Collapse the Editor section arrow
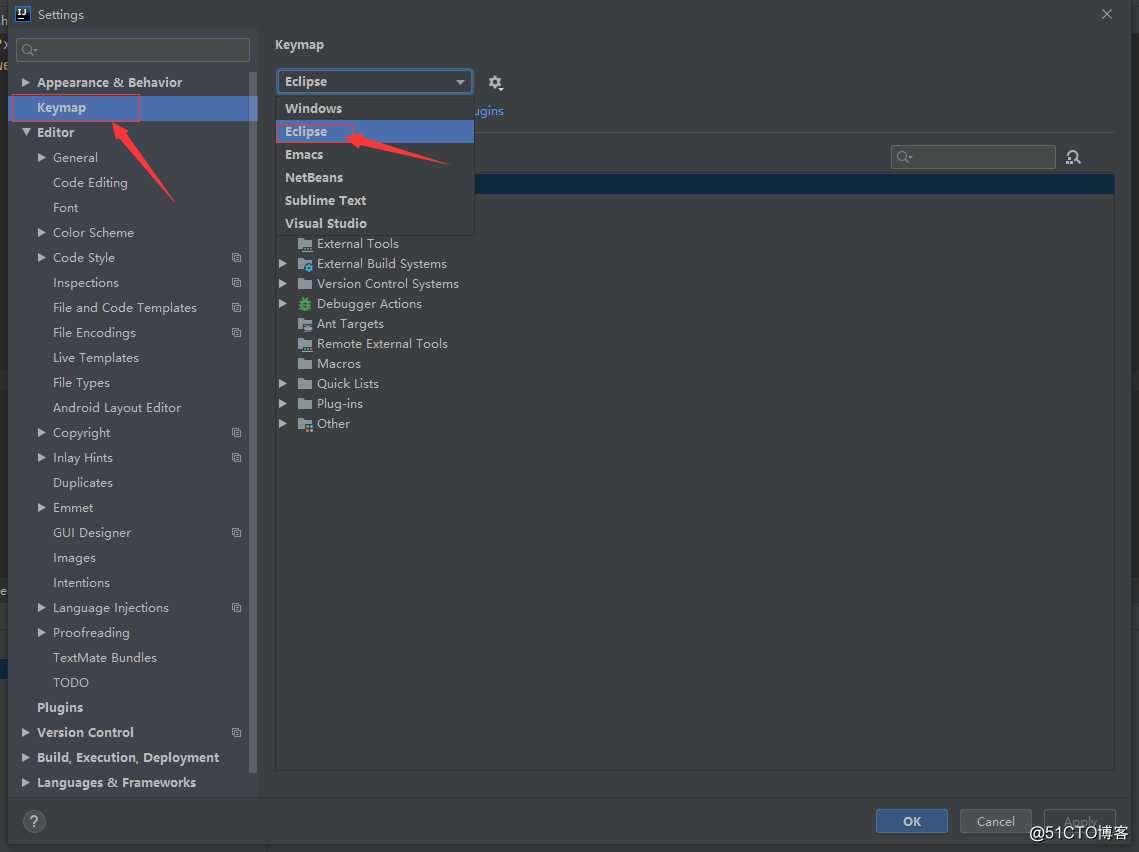Image resolution: width=1139 pixels, height=852 pixels. pos(26,132)
